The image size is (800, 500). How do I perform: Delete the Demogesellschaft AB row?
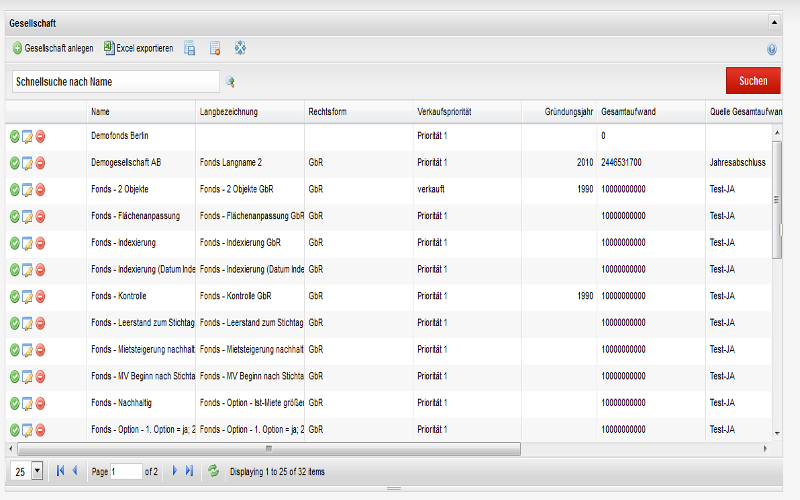[x=40, y=163]
